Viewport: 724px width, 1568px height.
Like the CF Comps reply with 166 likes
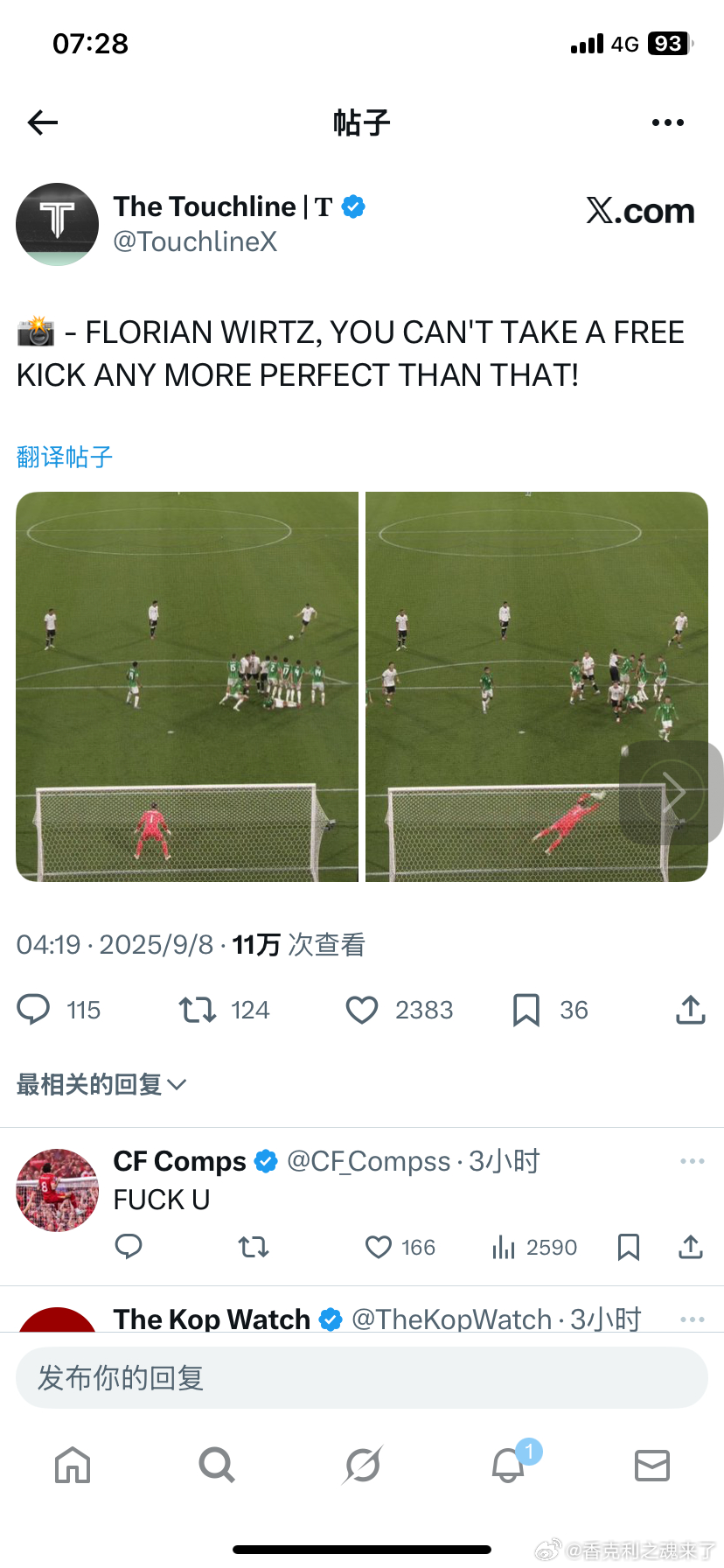pos(378,1247)
